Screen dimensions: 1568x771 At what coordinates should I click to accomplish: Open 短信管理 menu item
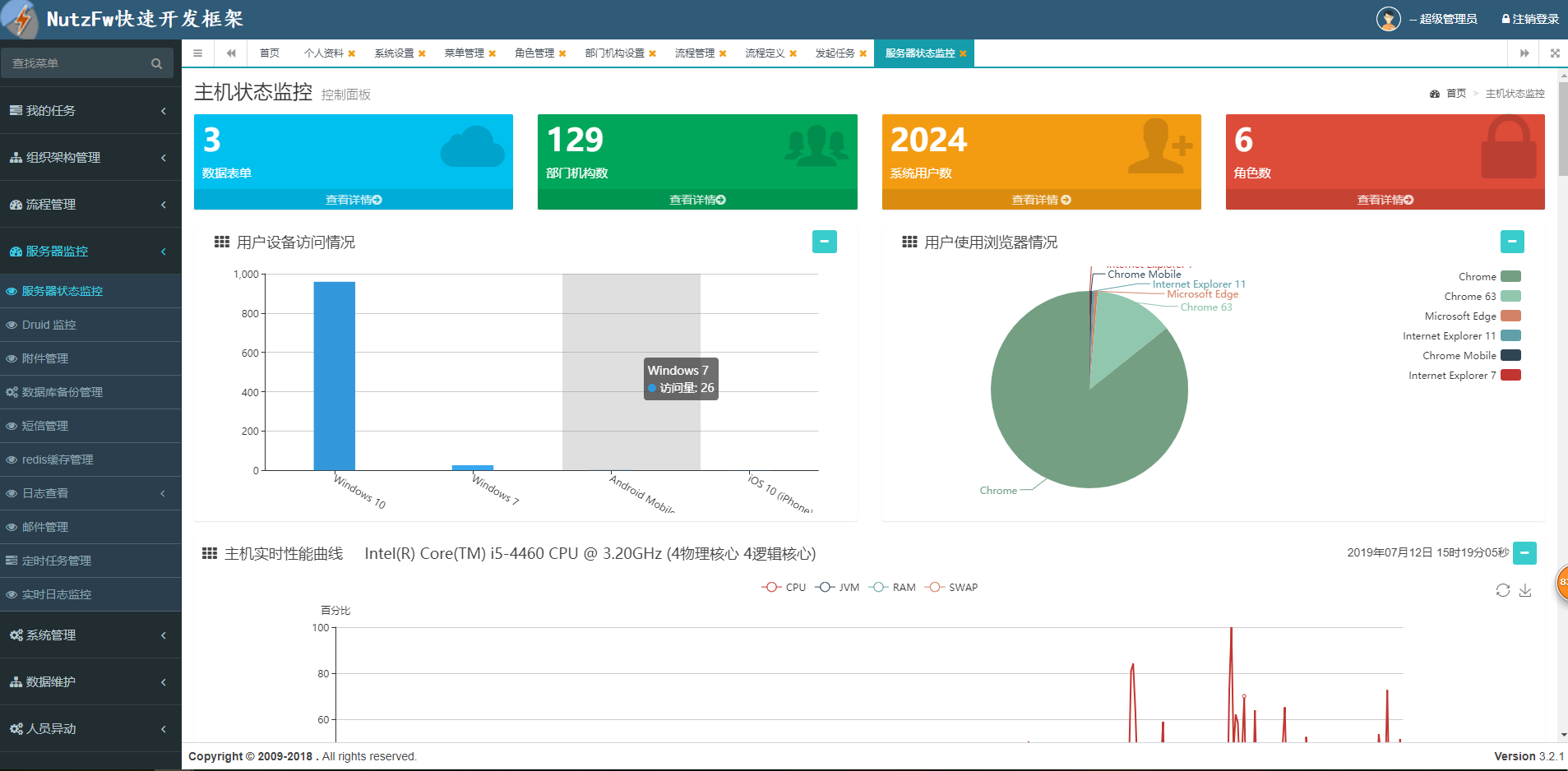click(90, 426)
